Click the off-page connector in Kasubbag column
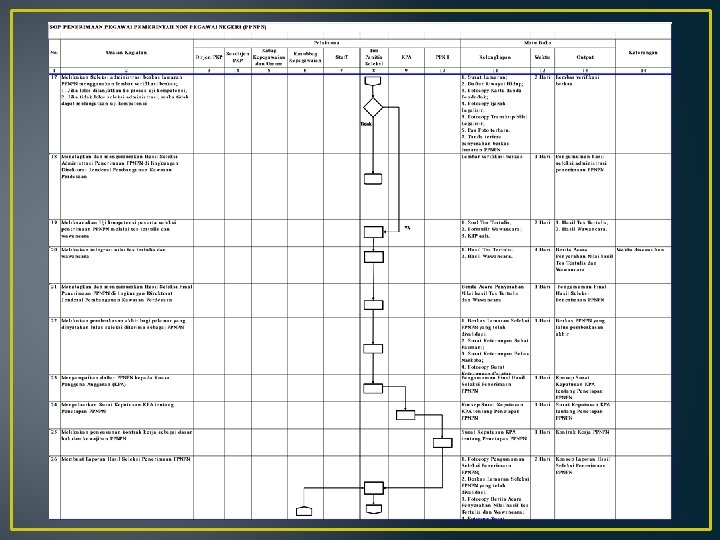The height and width of the screenshot is (540, 720). (304, 511)
